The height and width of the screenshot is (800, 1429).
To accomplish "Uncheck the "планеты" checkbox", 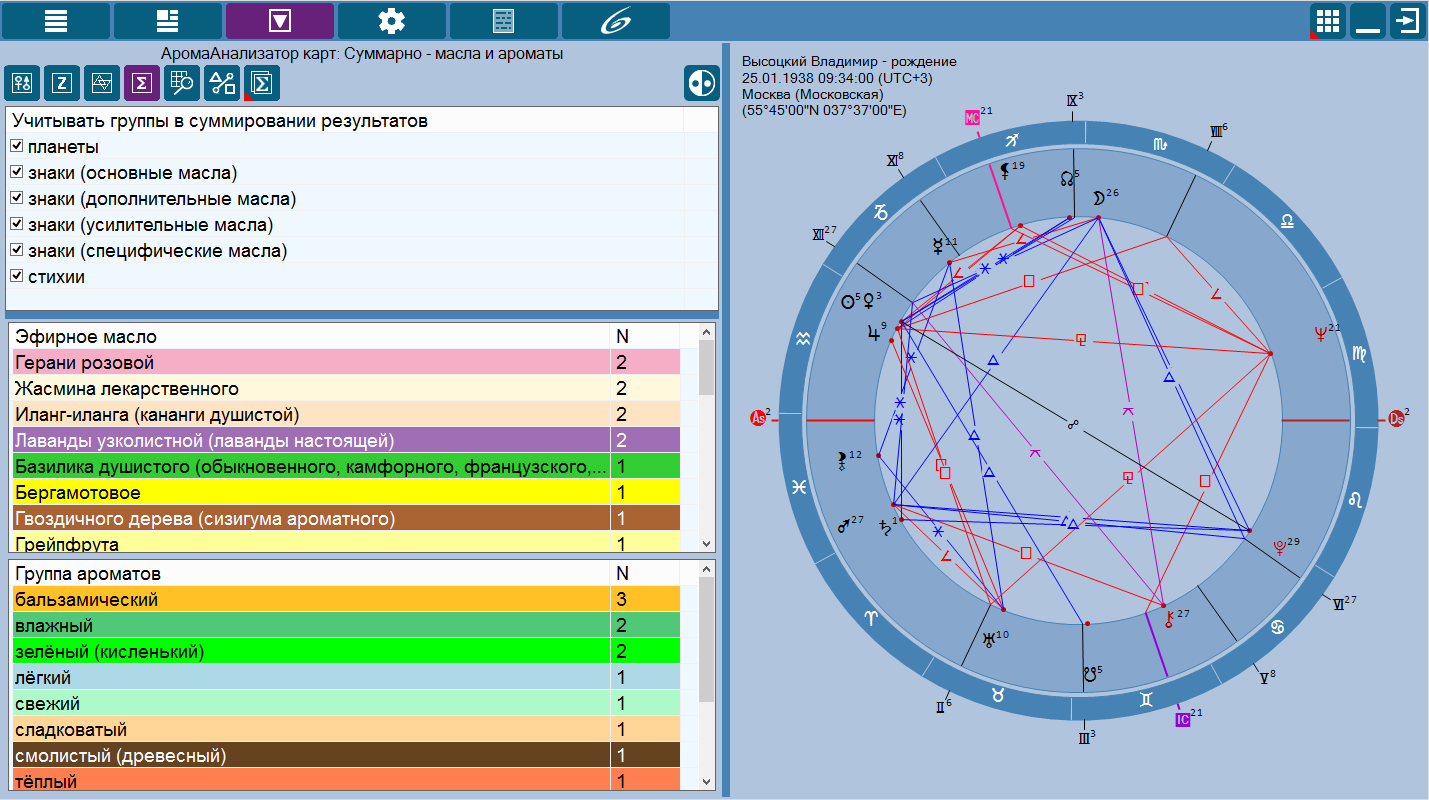I will [x=17, y=147].
